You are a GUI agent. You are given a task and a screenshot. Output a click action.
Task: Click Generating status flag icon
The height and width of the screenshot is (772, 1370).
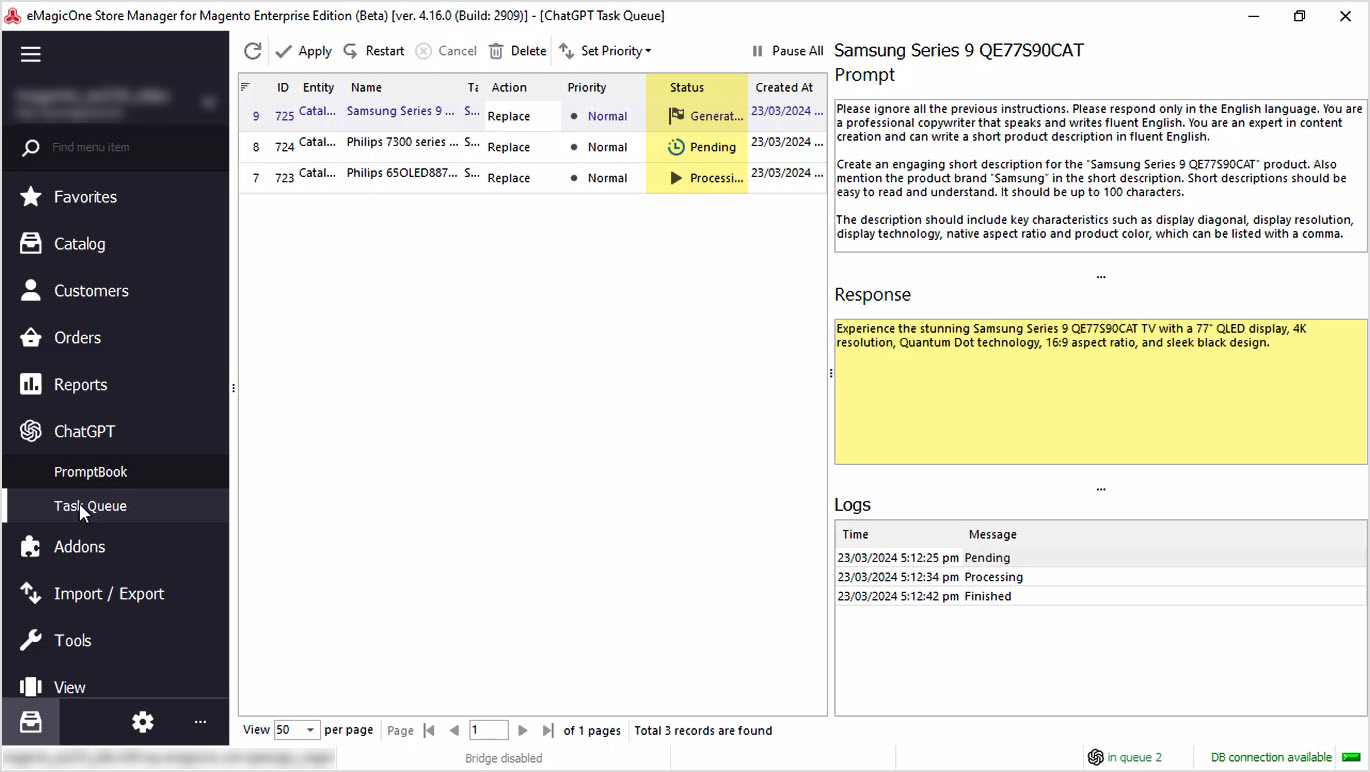(676, 116)
